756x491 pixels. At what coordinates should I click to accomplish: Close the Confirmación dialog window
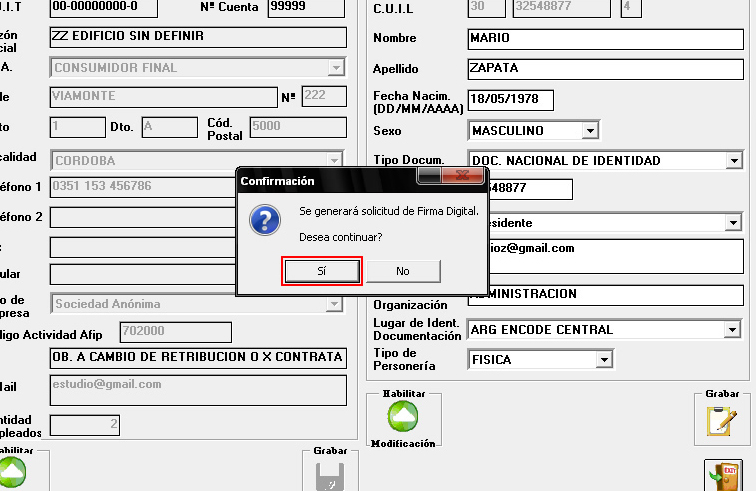[464, 176]
